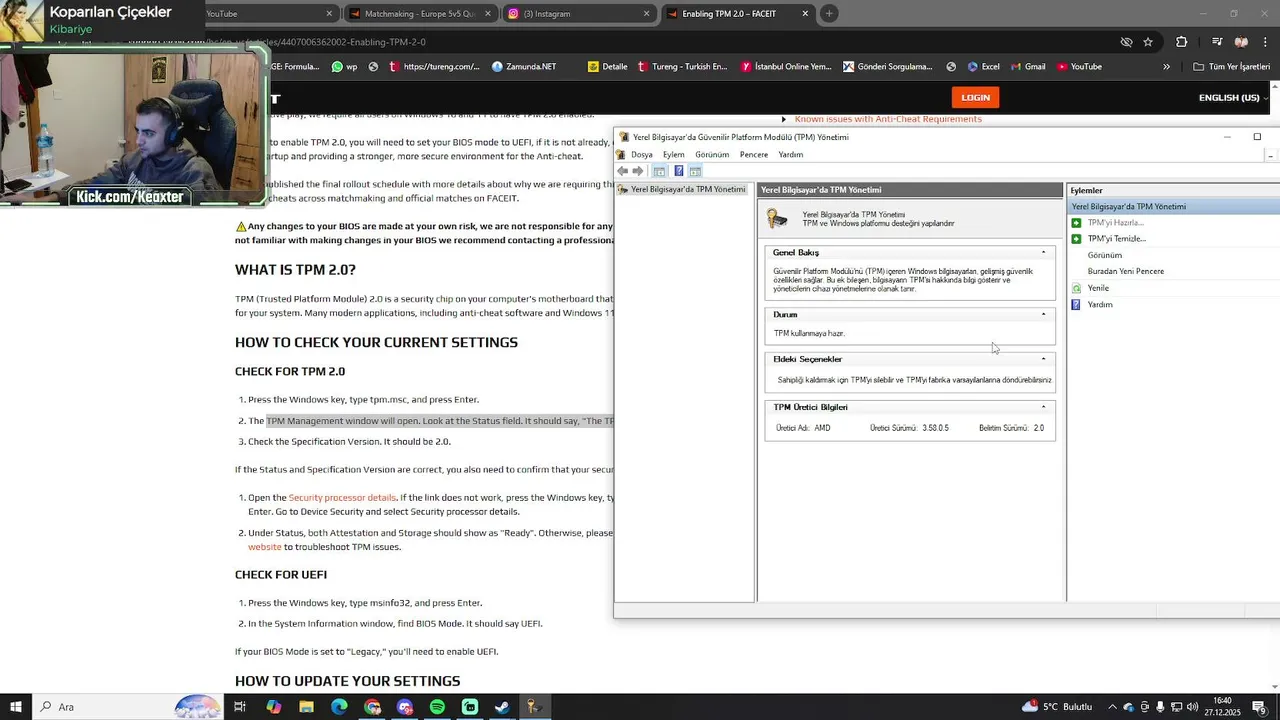1280x720 pixels.
Task: Open the Eylem menu
Action: tap(674, 155)
